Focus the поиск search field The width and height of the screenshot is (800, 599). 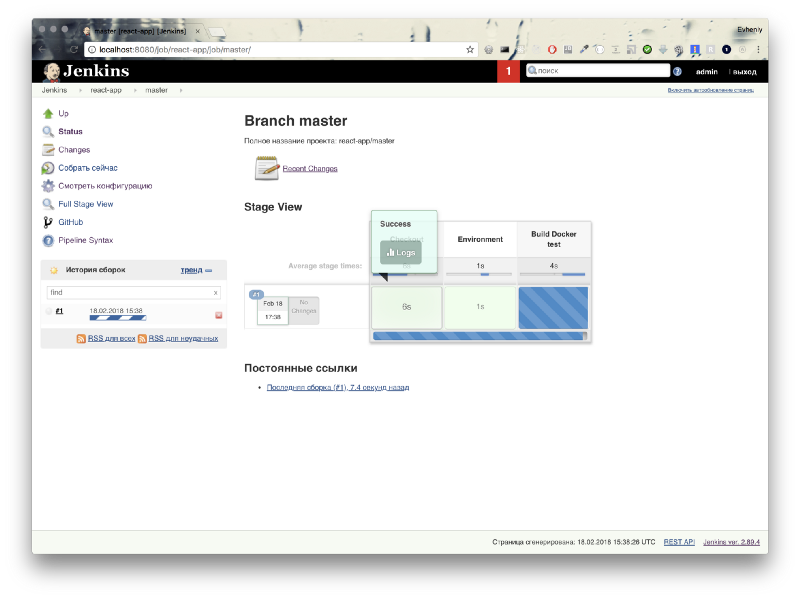(598, 70)
